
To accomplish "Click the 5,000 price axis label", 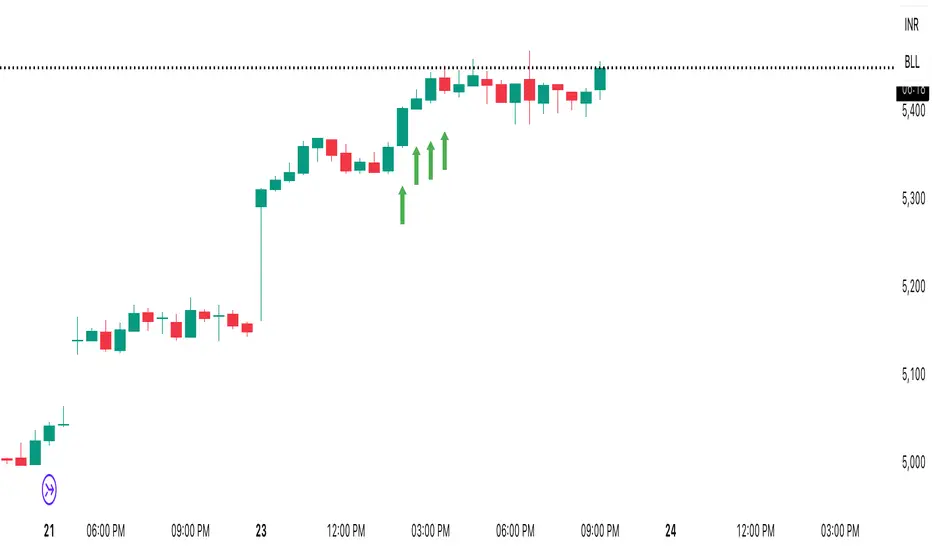I will pyautogui.click(x=912, y=462).
